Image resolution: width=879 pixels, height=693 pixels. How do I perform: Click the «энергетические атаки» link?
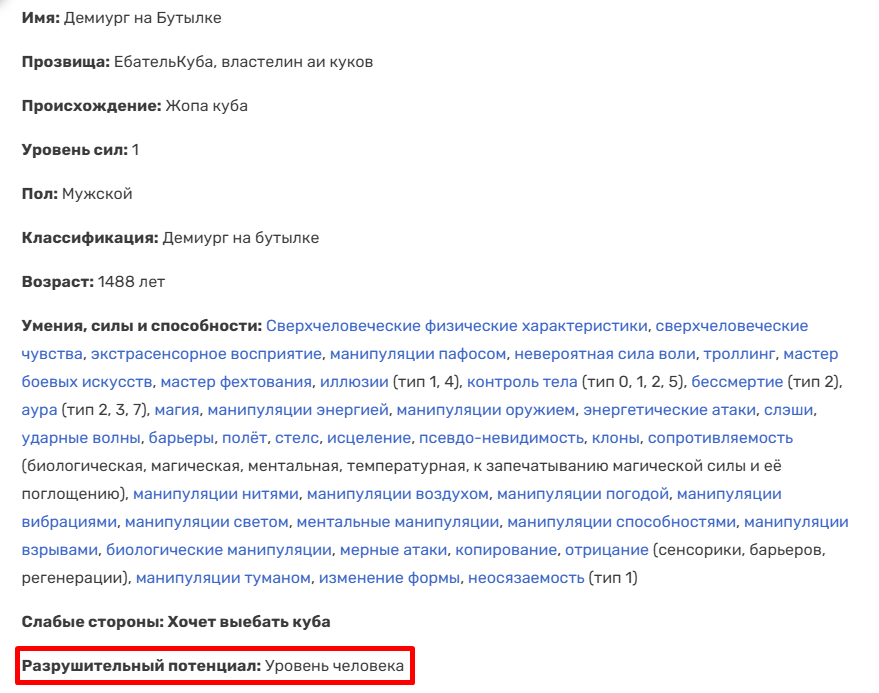pyautogui.click(x=669, y=410)
